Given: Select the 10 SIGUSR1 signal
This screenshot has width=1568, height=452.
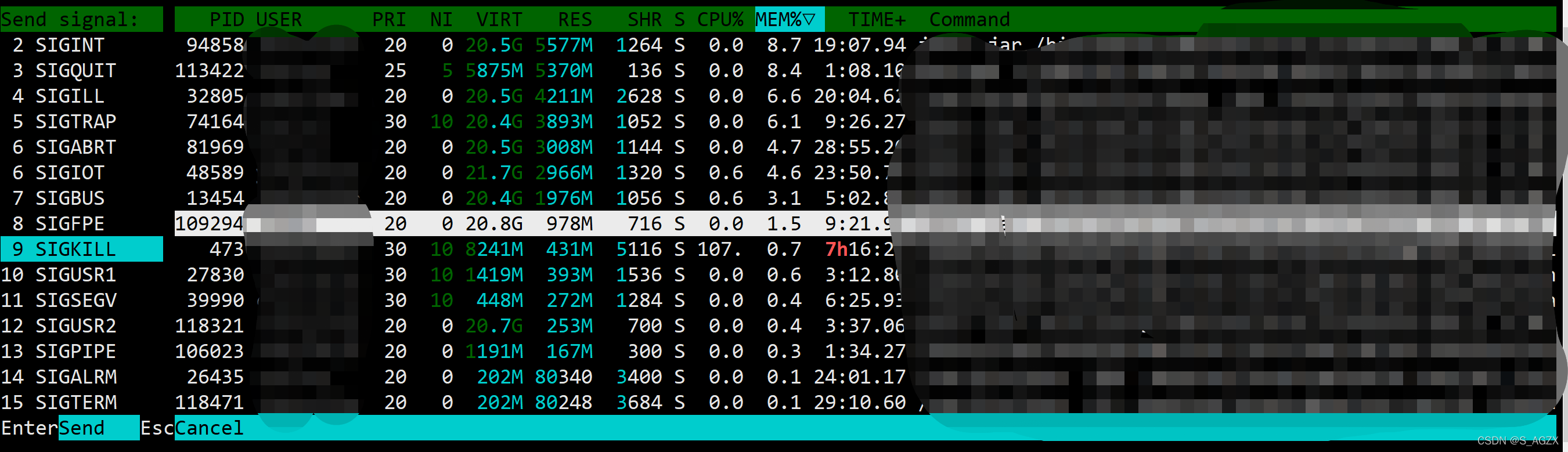Looking at the screenshot, I should coord(82,275).
